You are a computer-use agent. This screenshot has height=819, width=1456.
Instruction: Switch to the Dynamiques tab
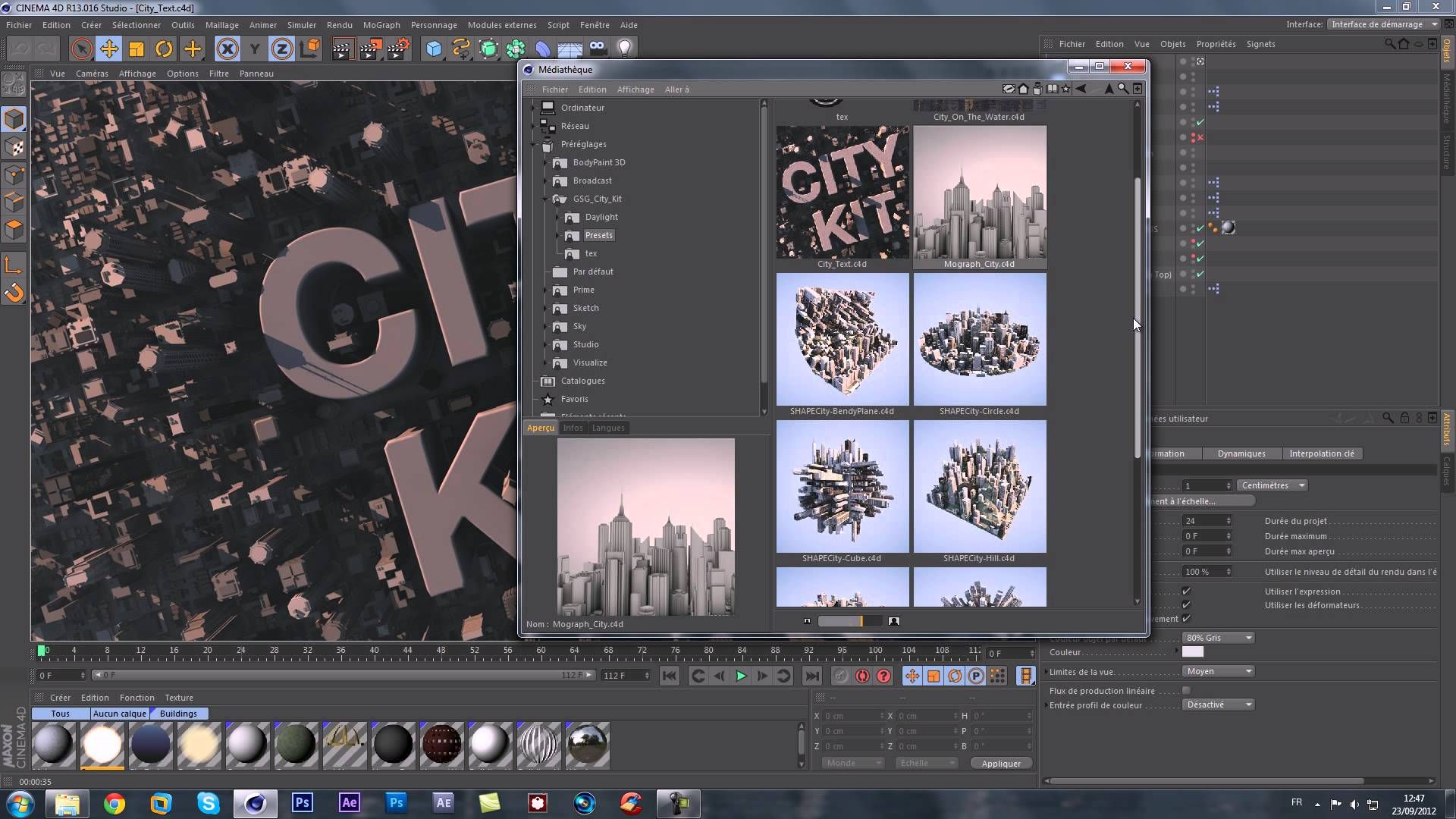coord(1241,453)
